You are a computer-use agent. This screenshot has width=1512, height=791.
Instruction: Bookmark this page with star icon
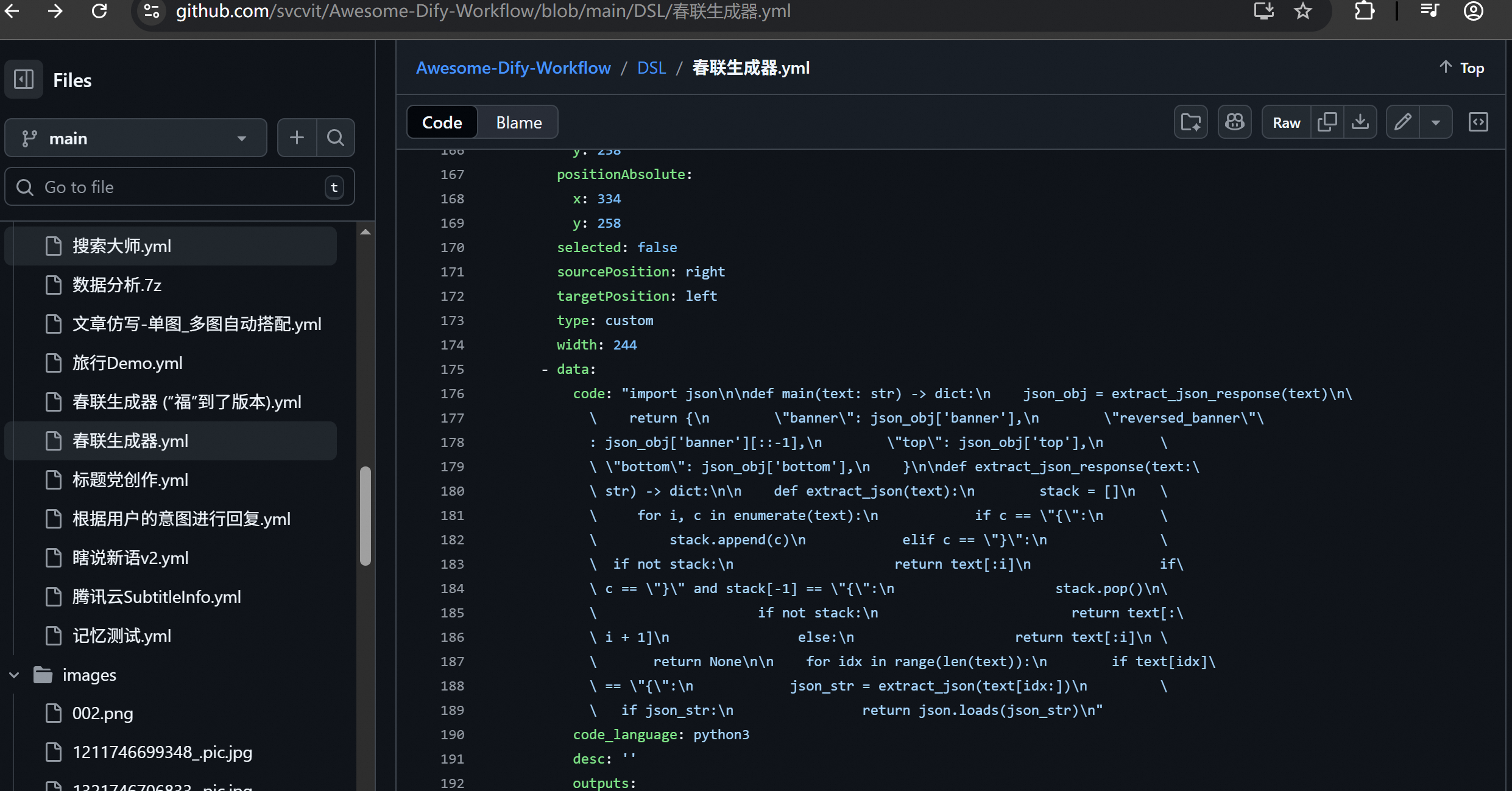[x=1303, y=11]
